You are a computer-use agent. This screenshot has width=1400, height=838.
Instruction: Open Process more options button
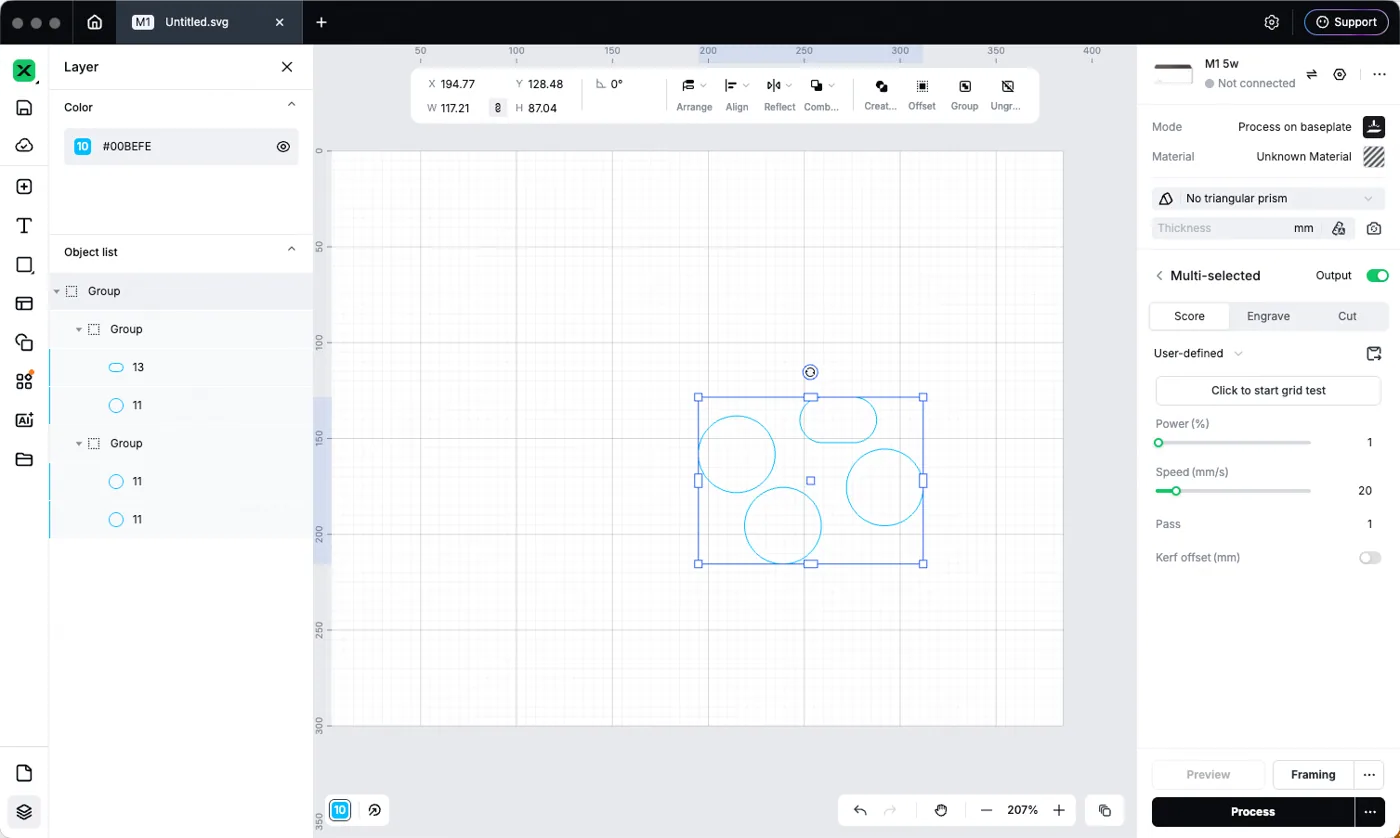click(x=1369, y=811)
